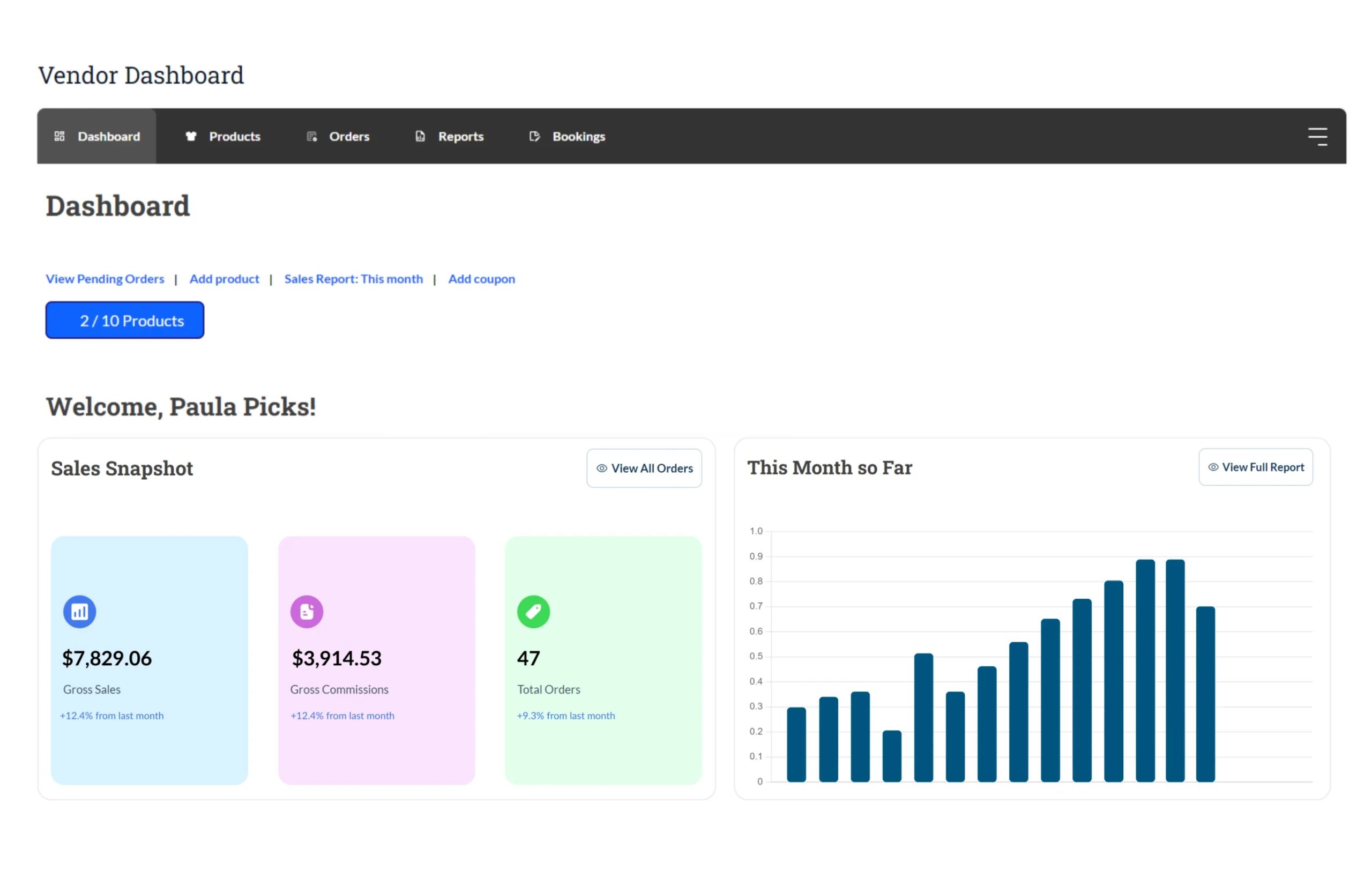
Task: Click the Dashboard grid icon
Action: [59, 136]
